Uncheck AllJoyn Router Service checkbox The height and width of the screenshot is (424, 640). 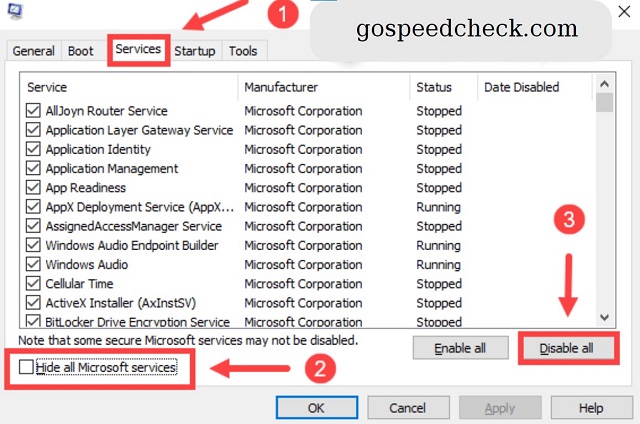pyautogui.click(x=33, y=111)
